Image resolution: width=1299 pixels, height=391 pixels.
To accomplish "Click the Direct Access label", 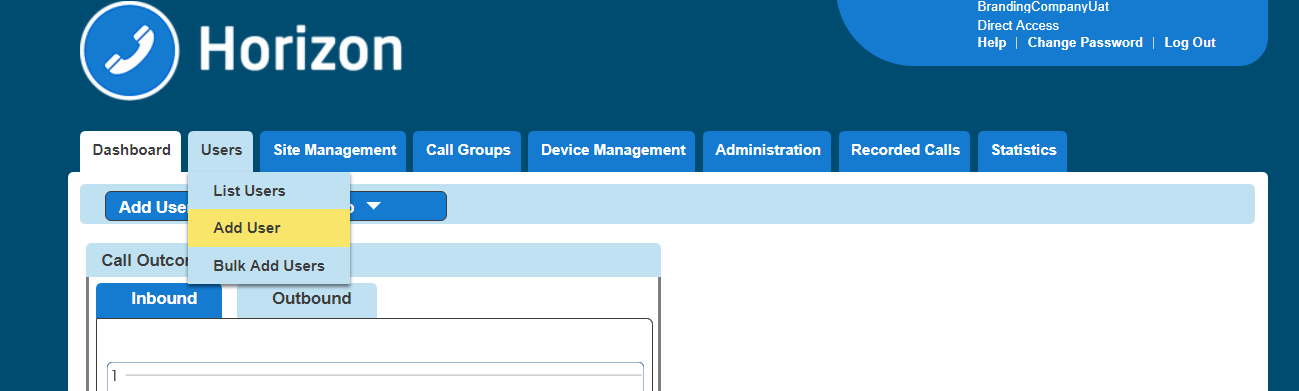I will pos(1018,26).
